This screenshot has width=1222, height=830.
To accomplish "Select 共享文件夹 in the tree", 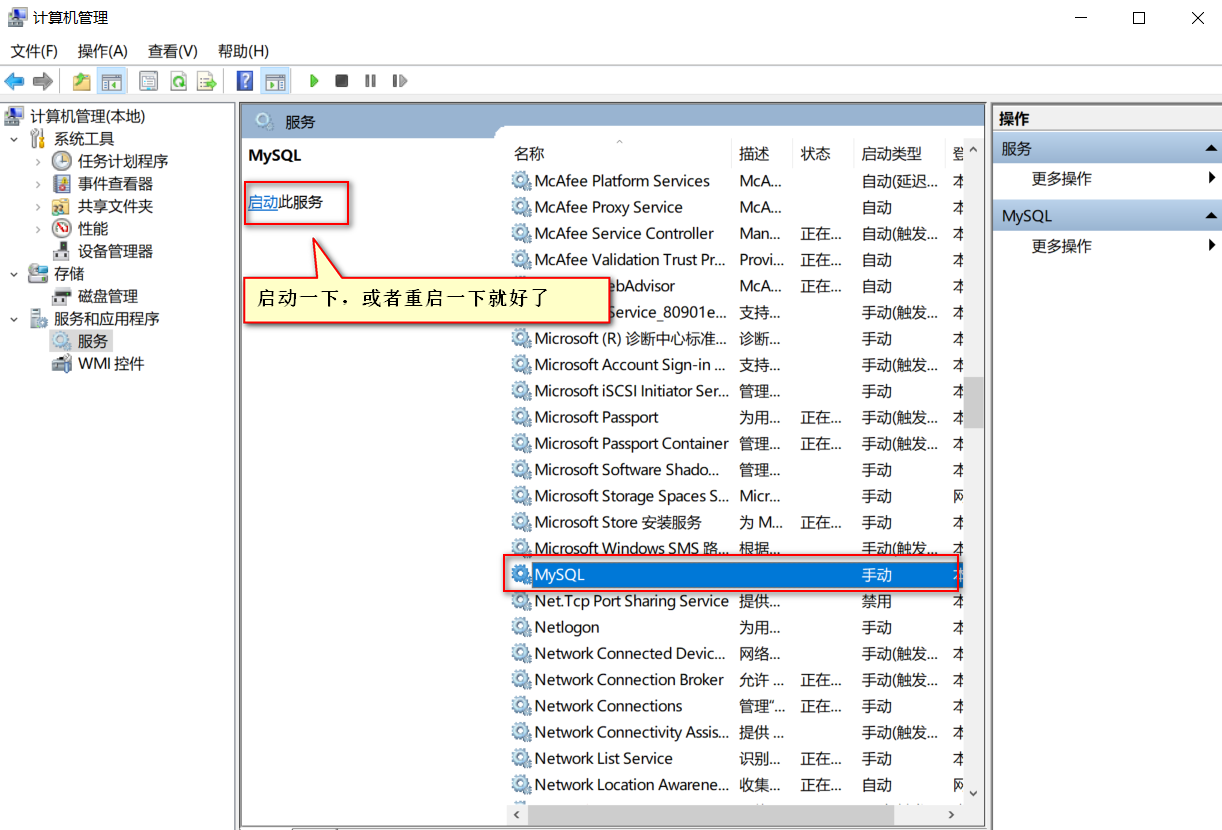I will pyautogui.click(x=115, y=206).
